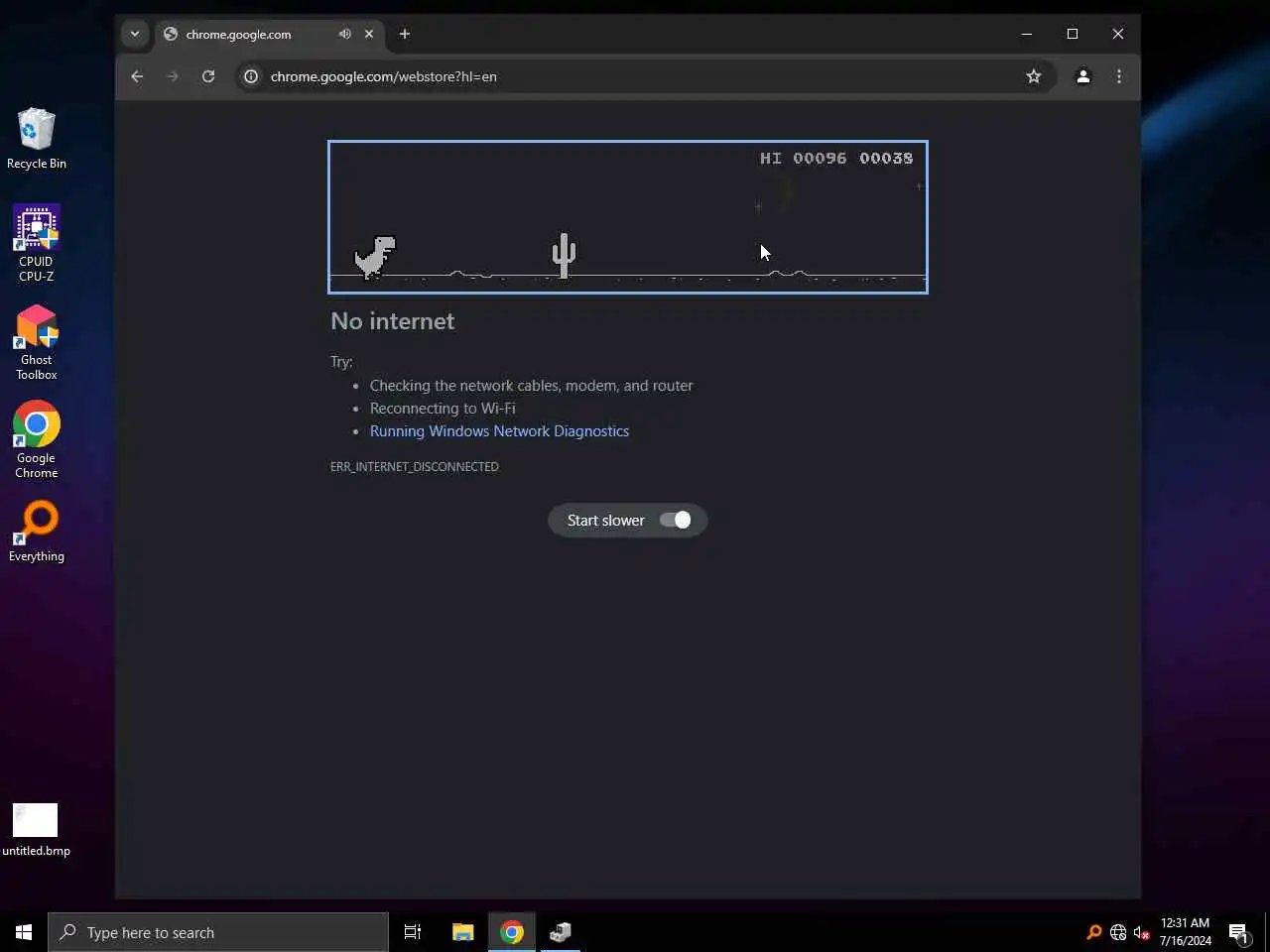The width and height of the screenshot is (1270, 952).
Task: Select the Recycle Bin desktop icon
Action: click(37, 139)
